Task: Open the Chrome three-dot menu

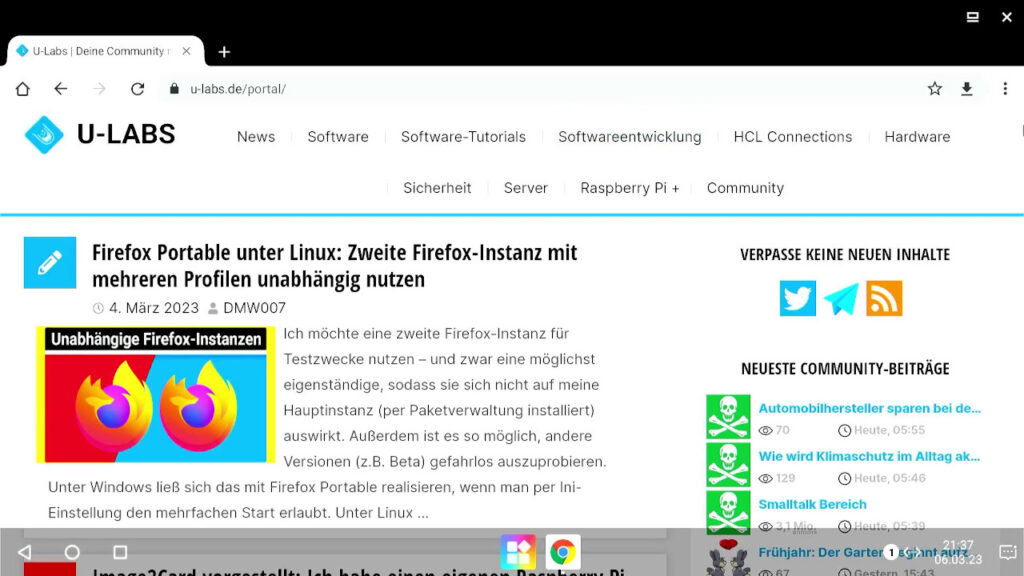Action: pyautogui.click(x=1005, y=89)
